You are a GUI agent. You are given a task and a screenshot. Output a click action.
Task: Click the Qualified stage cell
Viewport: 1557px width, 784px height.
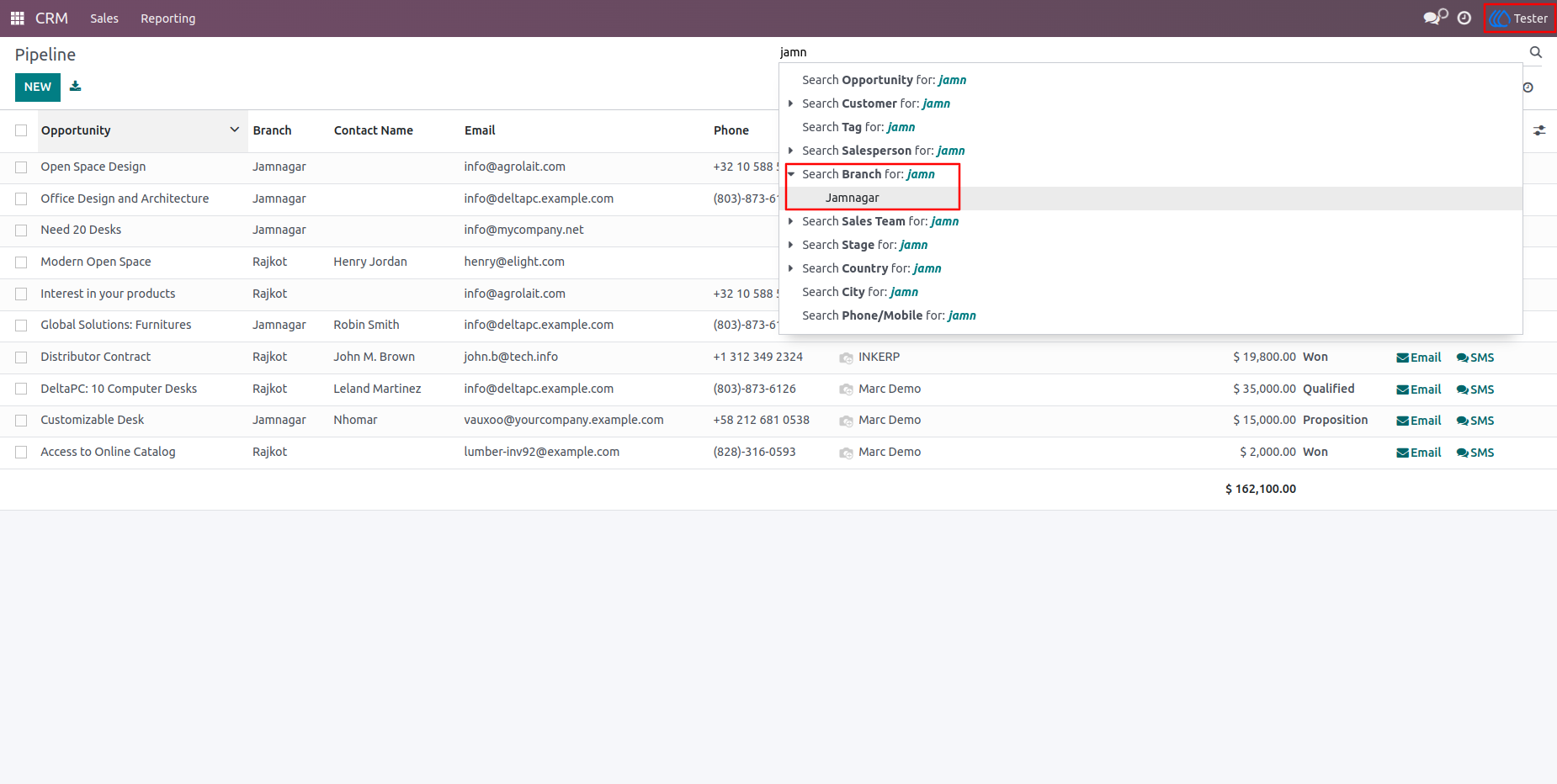1328,389
